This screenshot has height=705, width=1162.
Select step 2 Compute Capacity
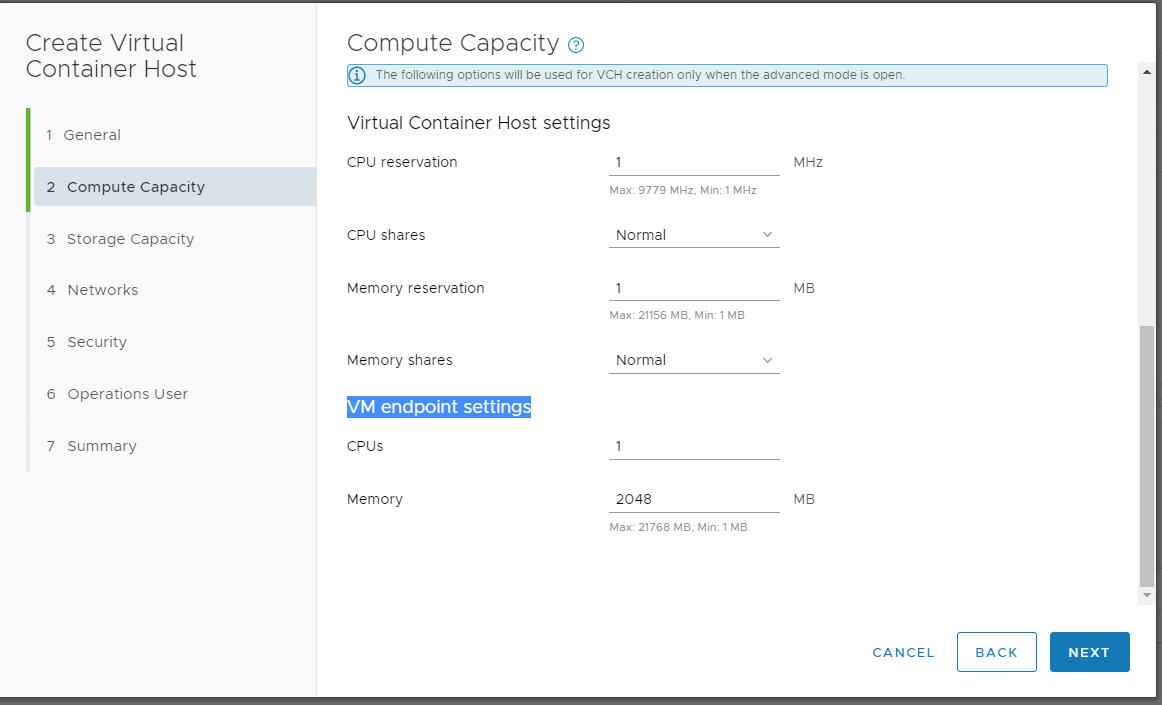[175, 187]
